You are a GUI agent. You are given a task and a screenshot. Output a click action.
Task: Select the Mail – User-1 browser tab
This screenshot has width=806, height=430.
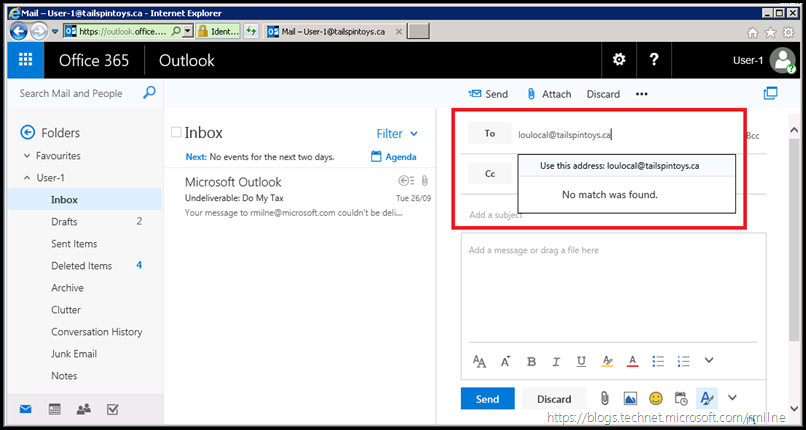tap(333, 32)
